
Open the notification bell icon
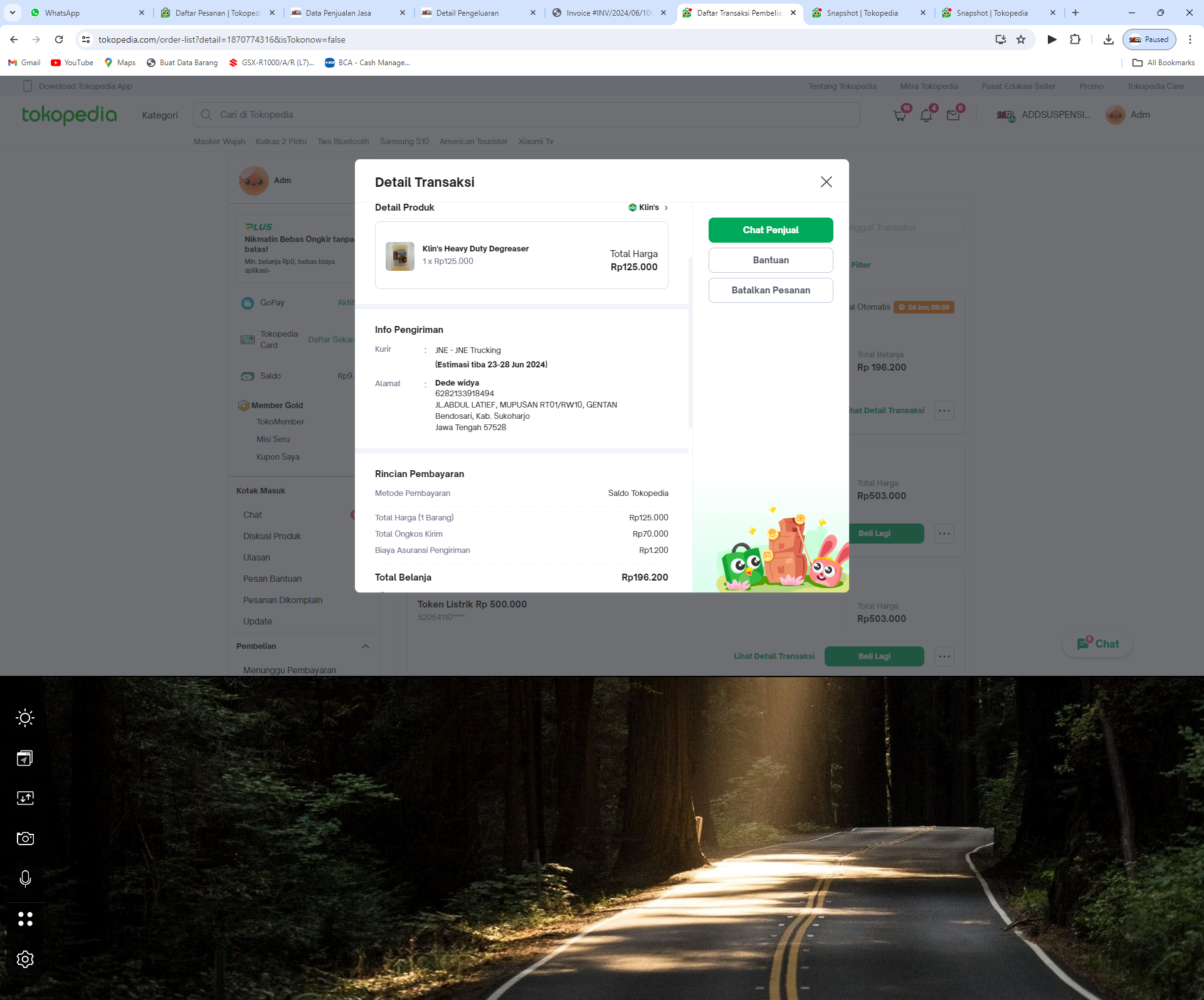(x=926, y=115)
